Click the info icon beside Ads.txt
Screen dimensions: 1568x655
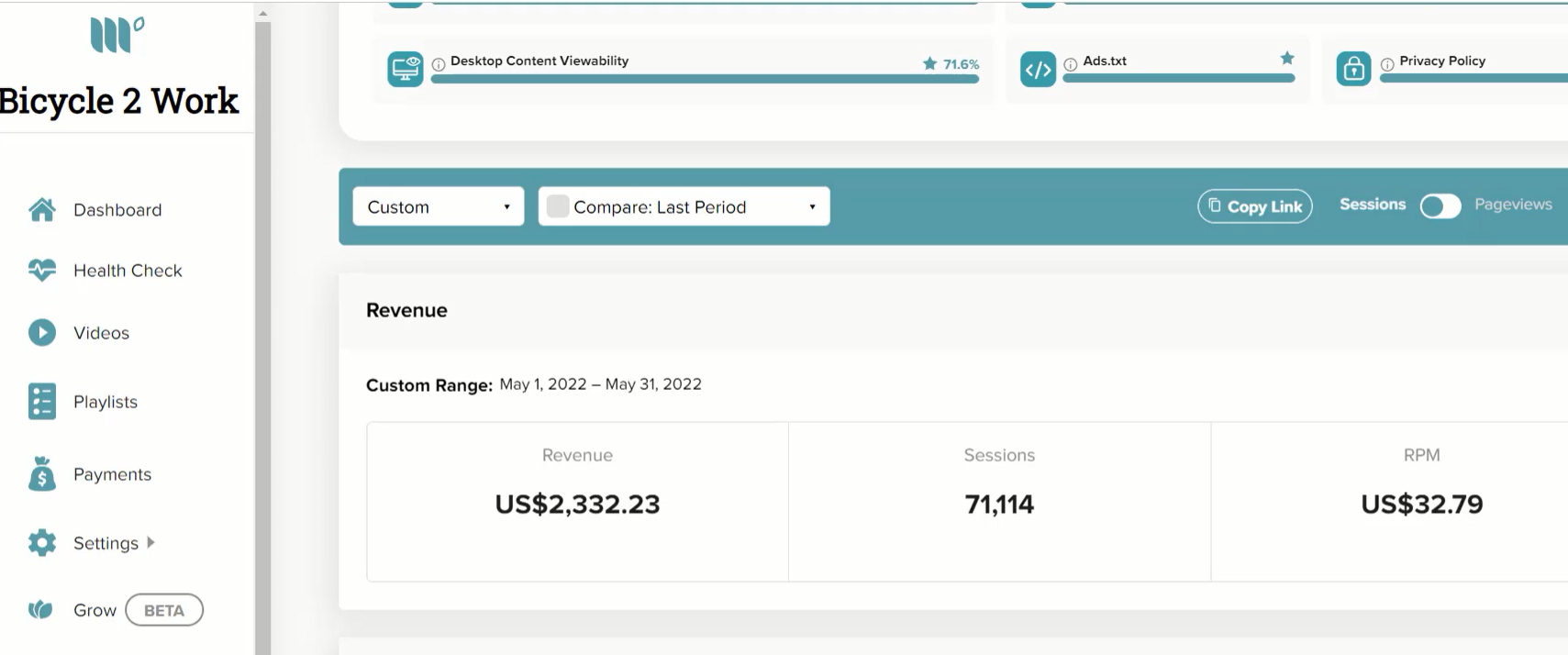coord(1071,64)
